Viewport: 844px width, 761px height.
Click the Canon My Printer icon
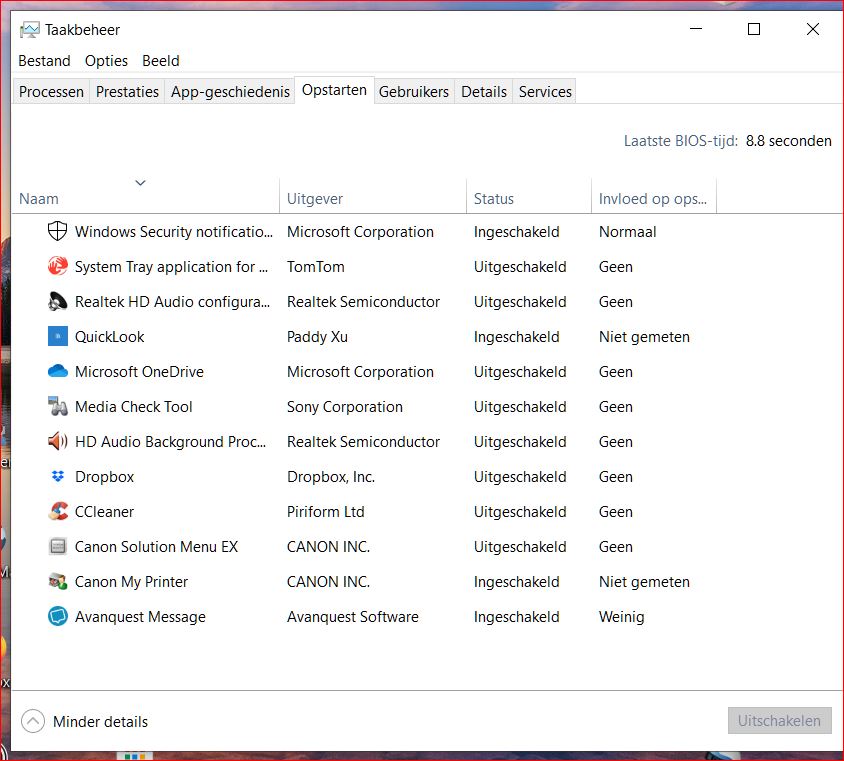pos(58,582)
